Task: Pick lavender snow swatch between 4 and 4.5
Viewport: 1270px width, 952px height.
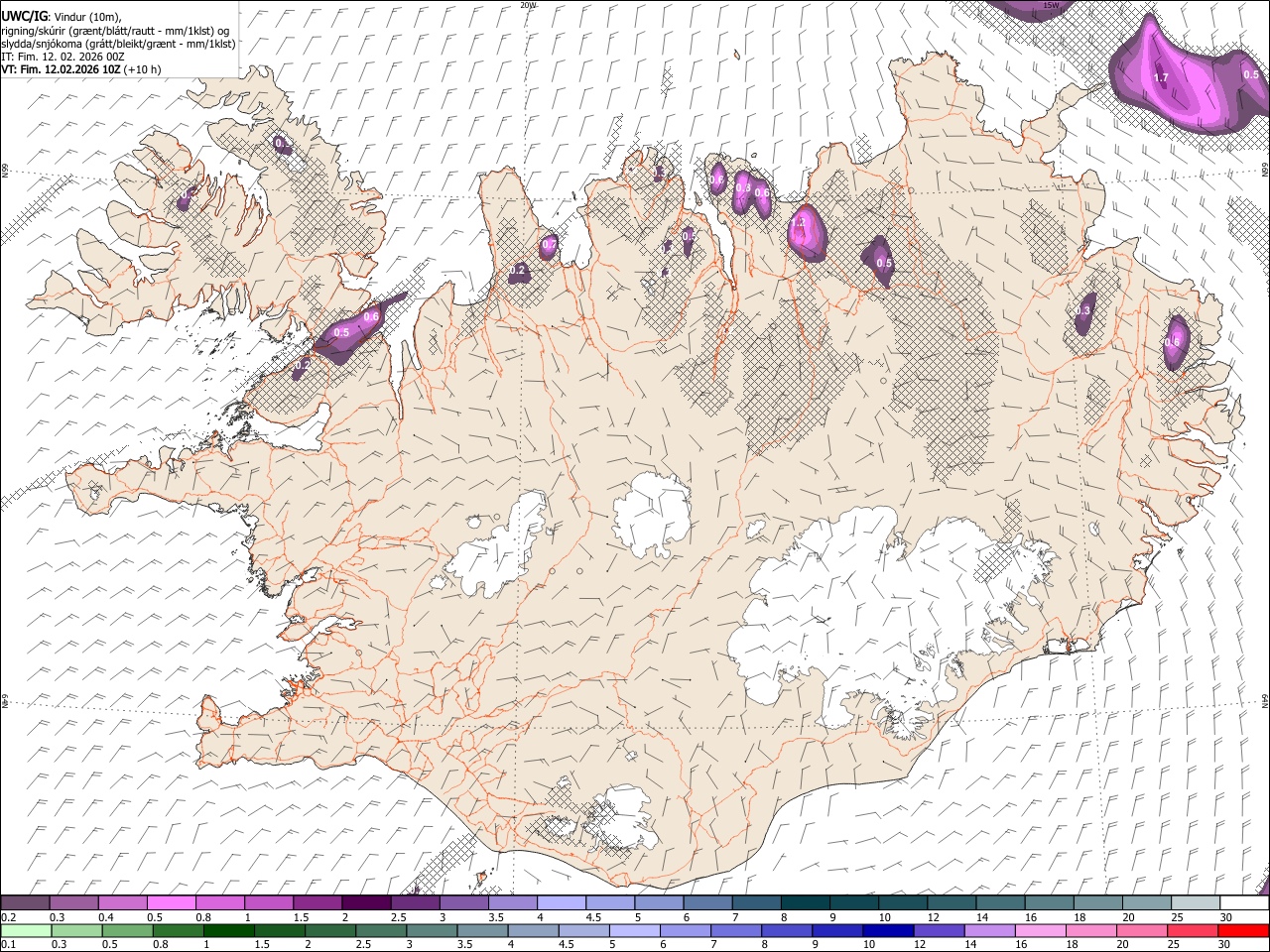Action: click(561, 902)
